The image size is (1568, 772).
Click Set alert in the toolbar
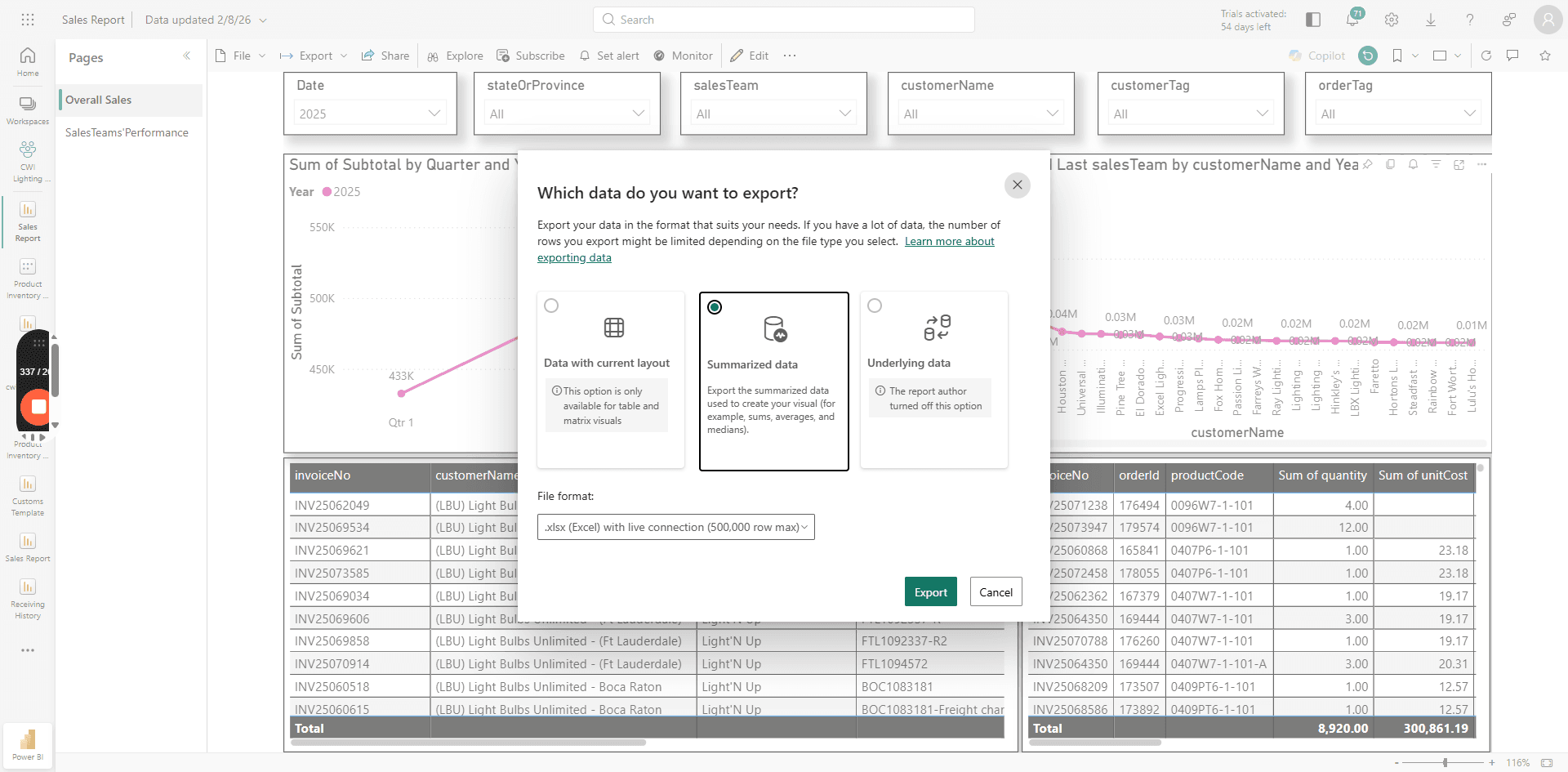tap(609, 56)
